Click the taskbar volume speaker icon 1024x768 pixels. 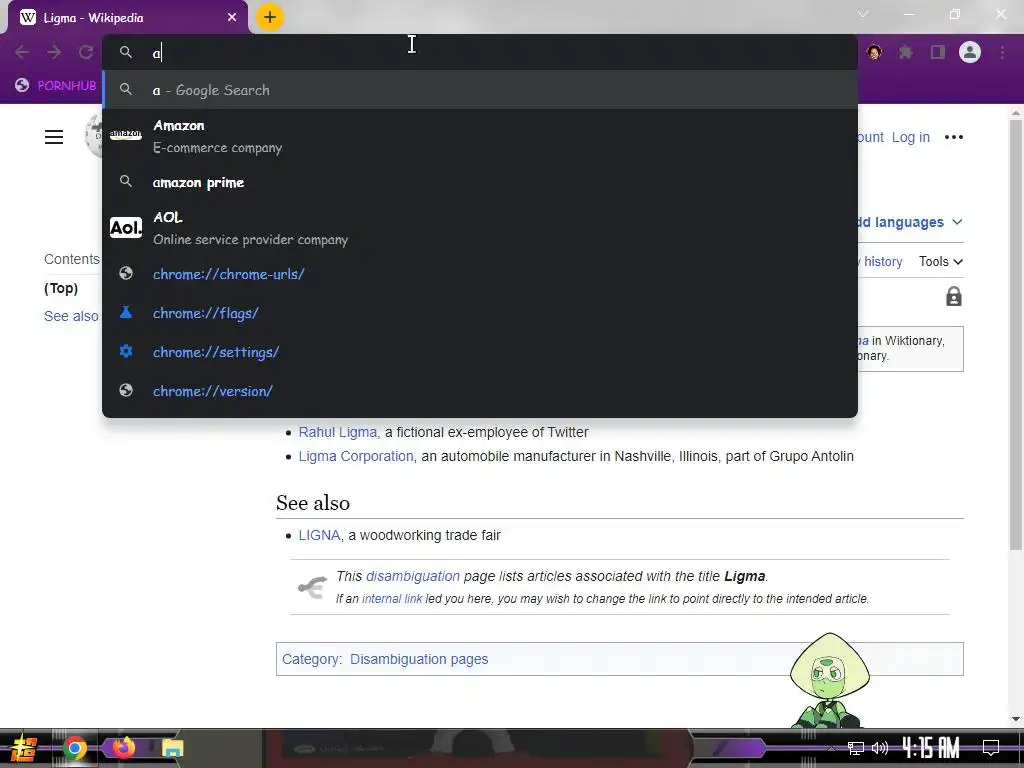pos(880,748)
